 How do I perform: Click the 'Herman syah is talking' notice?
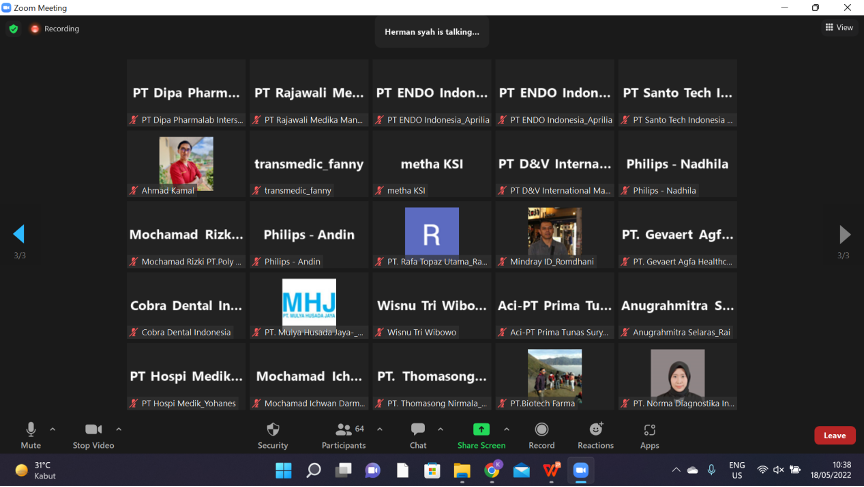(x=432, y=32)
